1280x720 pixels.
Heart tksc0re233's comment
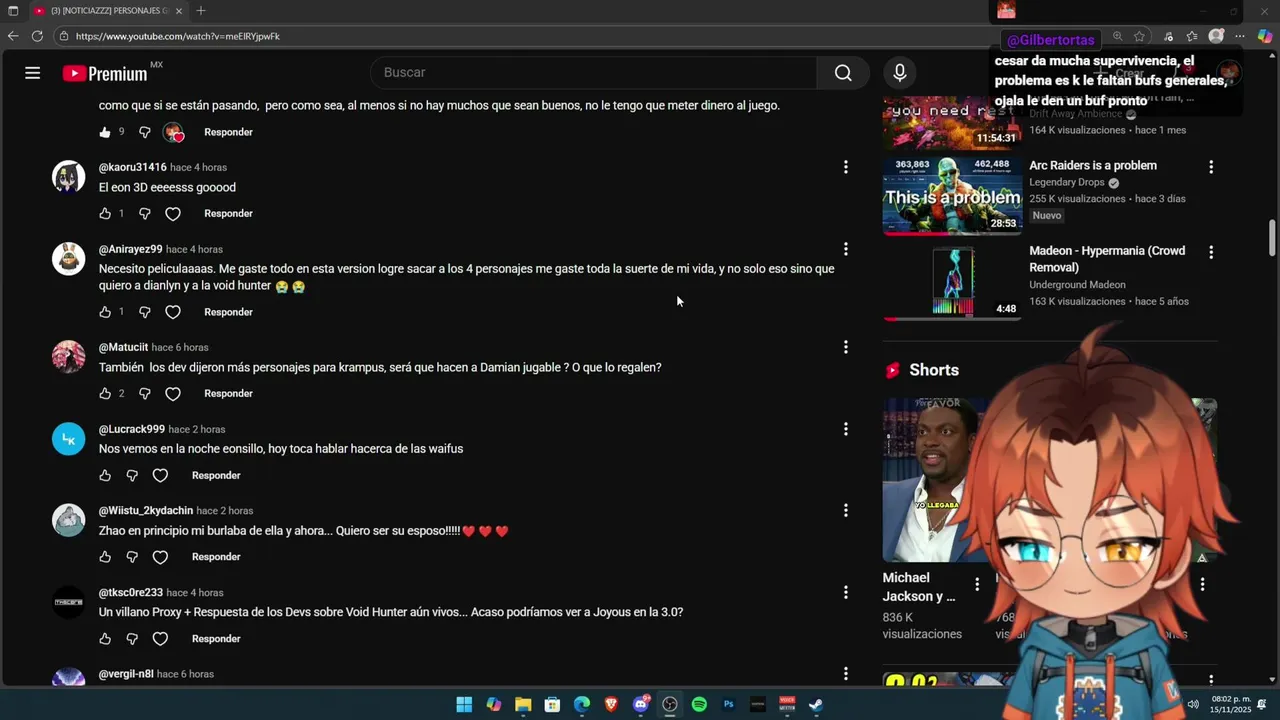click(160, 639)
